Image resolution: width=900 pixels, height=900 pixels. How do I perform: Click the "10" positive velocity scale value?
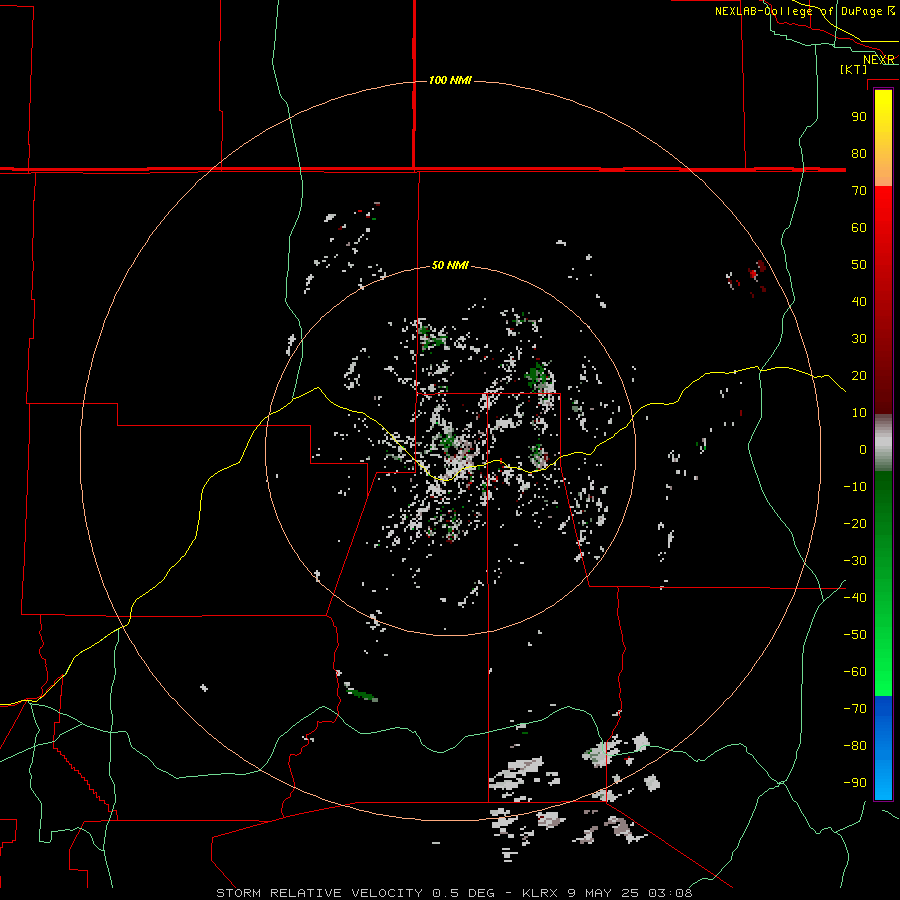859,413
